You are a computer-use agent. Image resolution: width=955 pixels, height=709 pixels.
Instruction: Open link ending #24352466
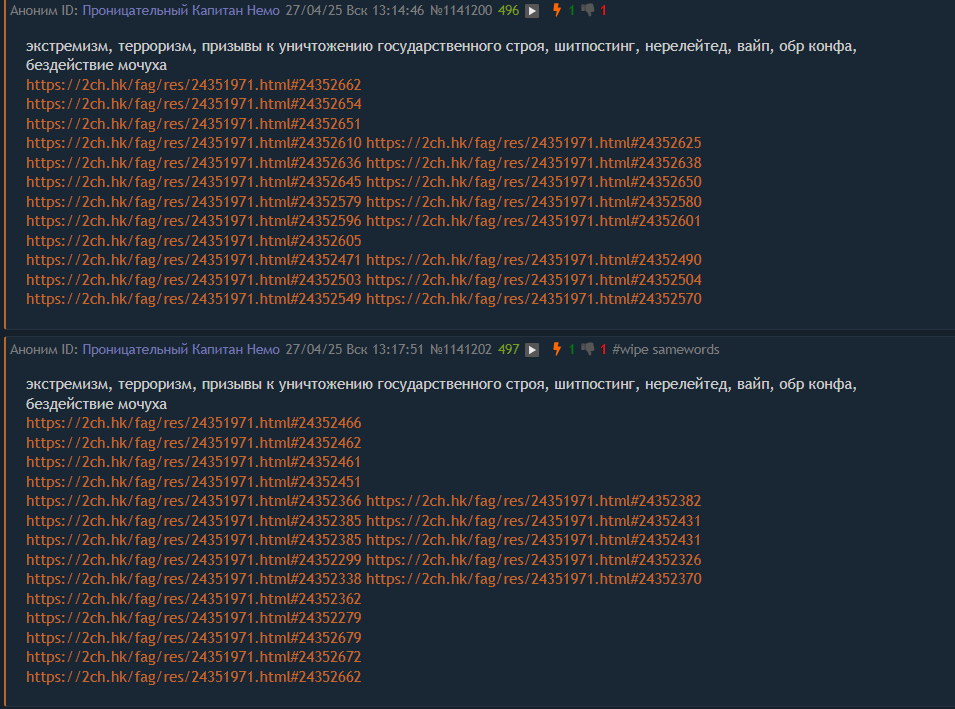(194, 423)
